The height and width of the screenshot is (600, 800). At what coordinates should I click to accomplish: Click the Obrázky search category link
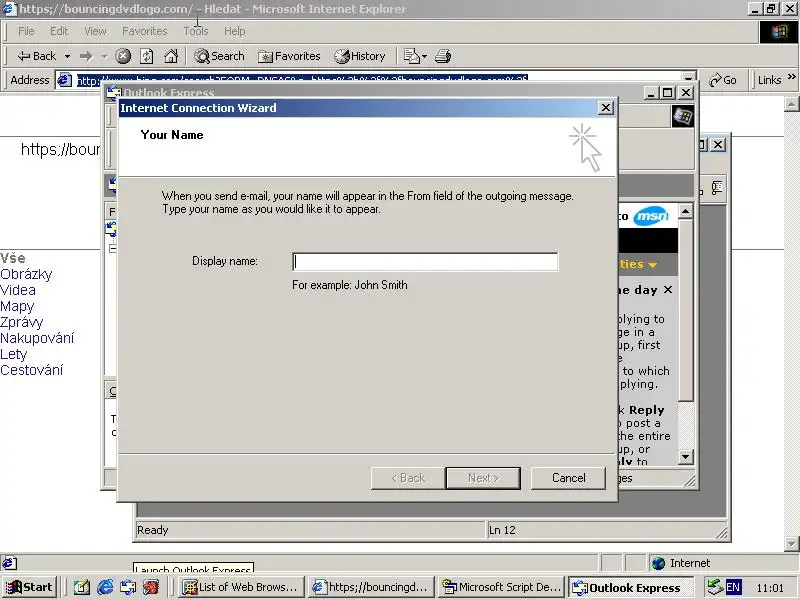(x=26, y=274)
